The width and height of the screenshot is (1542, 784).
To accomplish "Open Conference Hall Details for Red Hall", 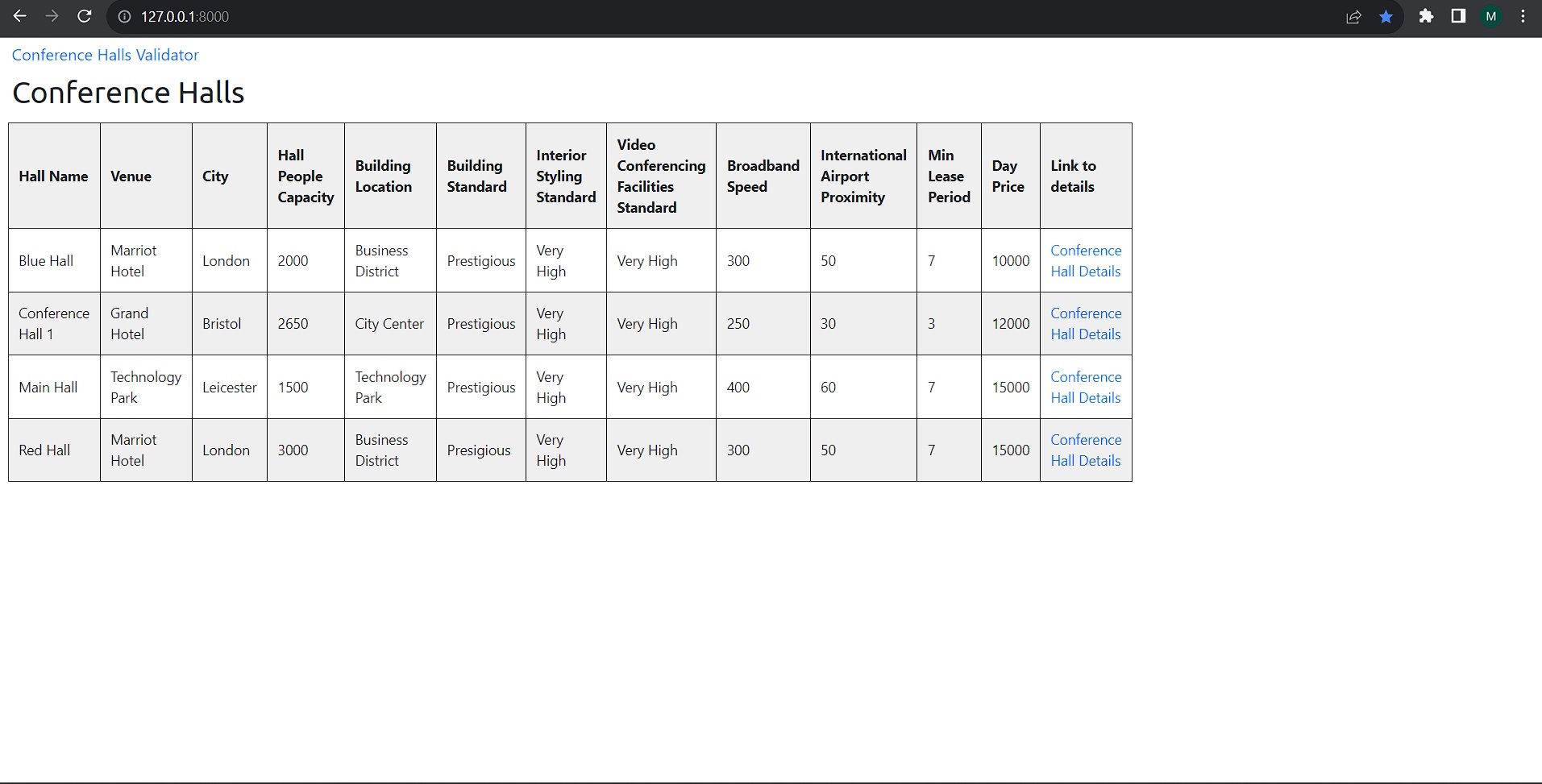I will click(x=1085, y=450).
